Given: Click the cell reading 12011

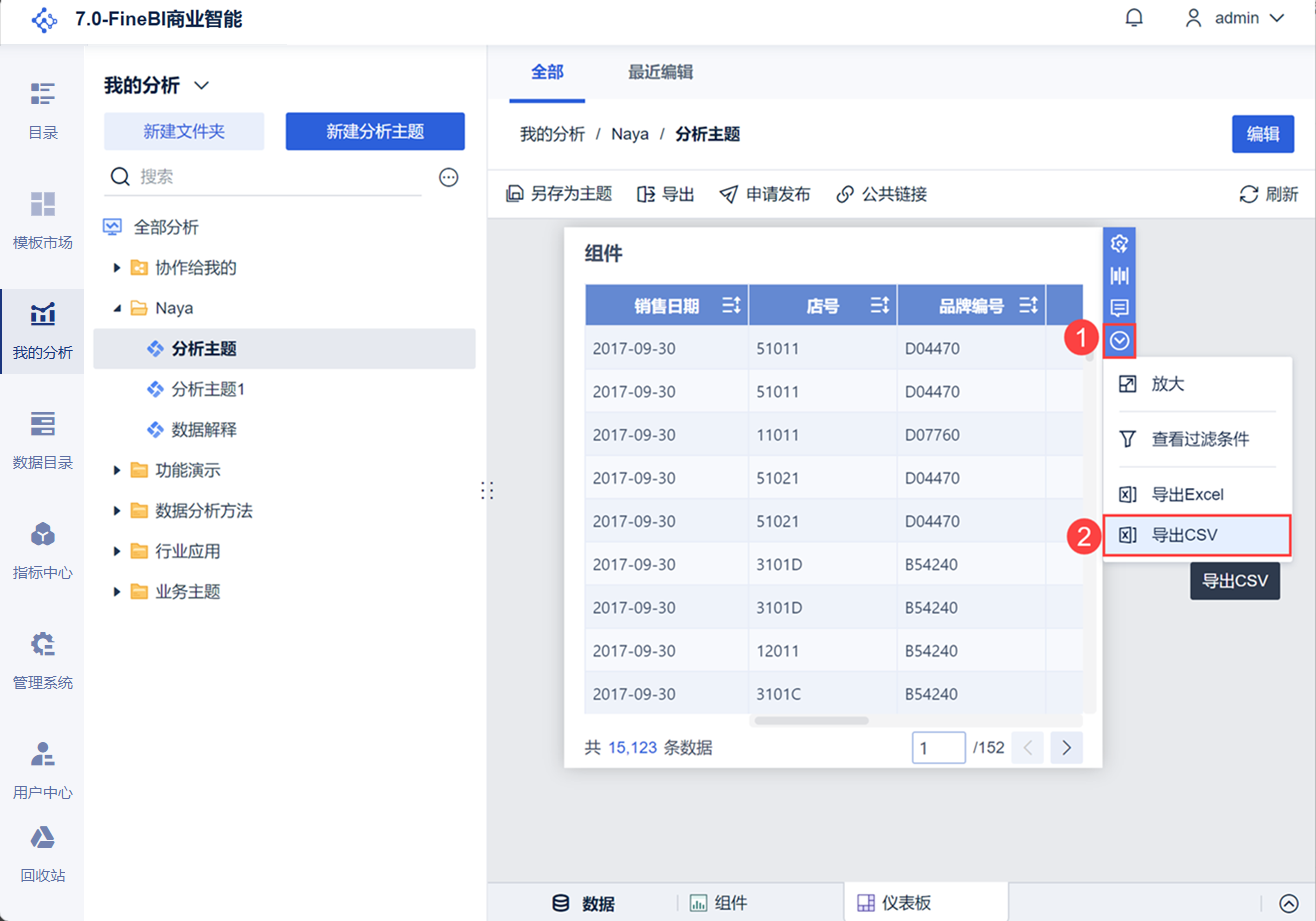Looking at the screenshot, I should pyautogui.click(x=822, y=651).
